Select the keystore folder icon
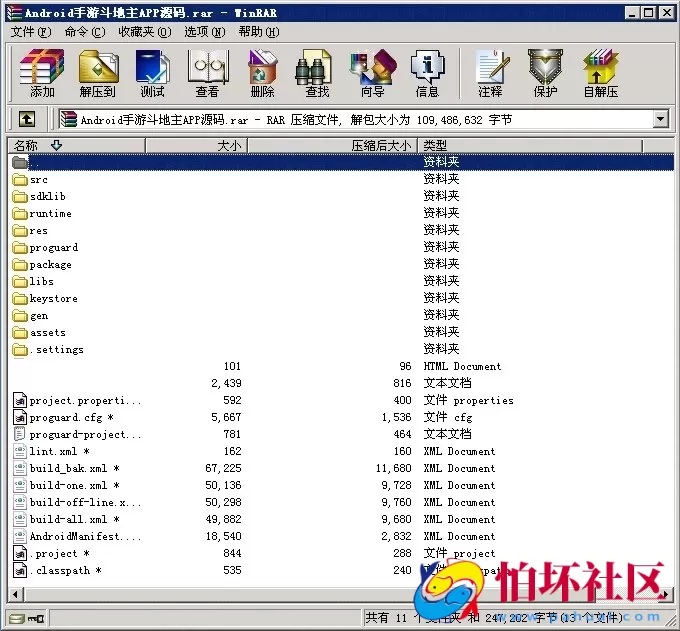 (x=20, y=298)
